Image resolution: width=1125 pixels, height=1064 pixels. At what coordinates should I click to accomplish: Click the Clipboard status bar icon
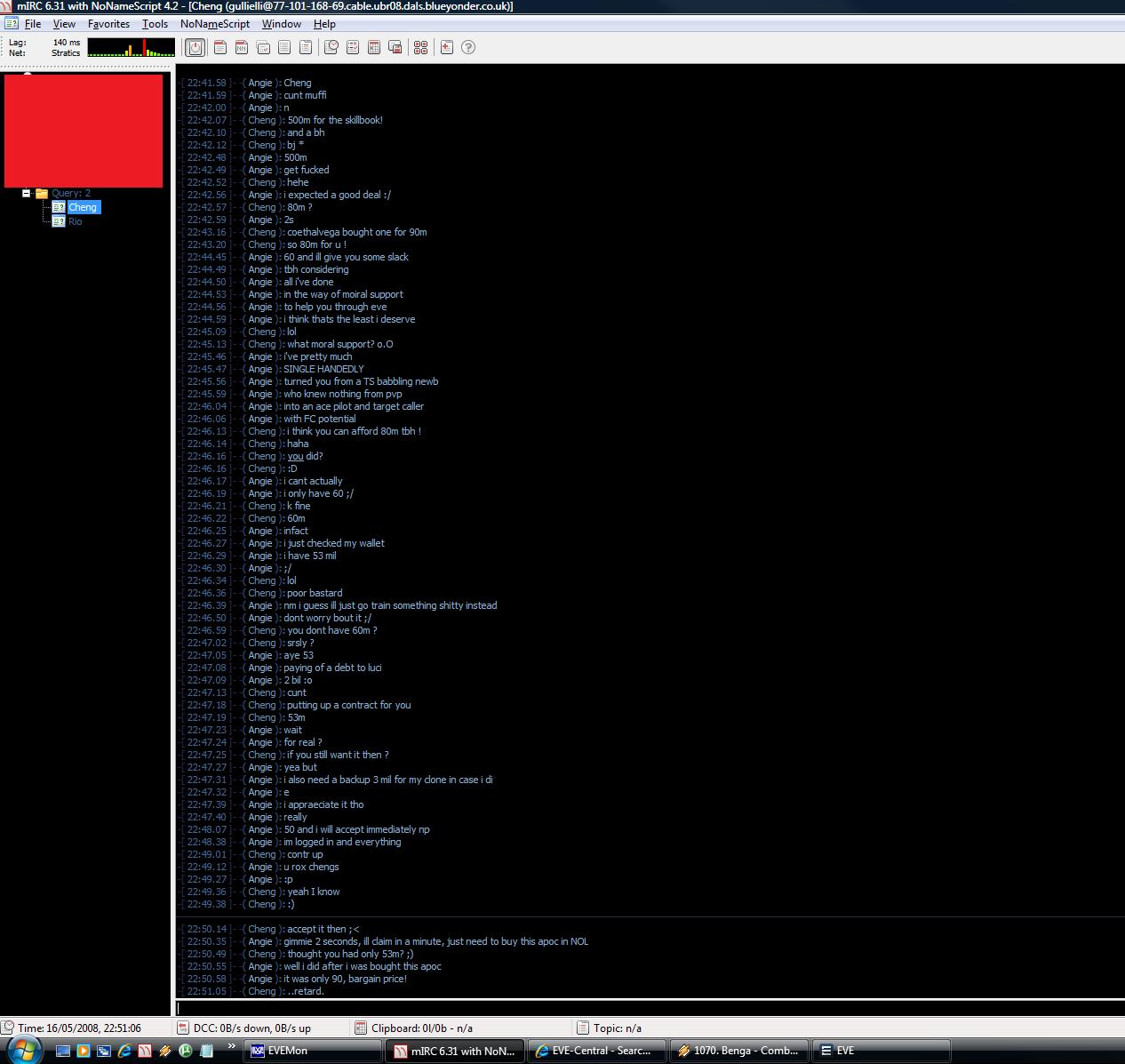click(361, 1028)
